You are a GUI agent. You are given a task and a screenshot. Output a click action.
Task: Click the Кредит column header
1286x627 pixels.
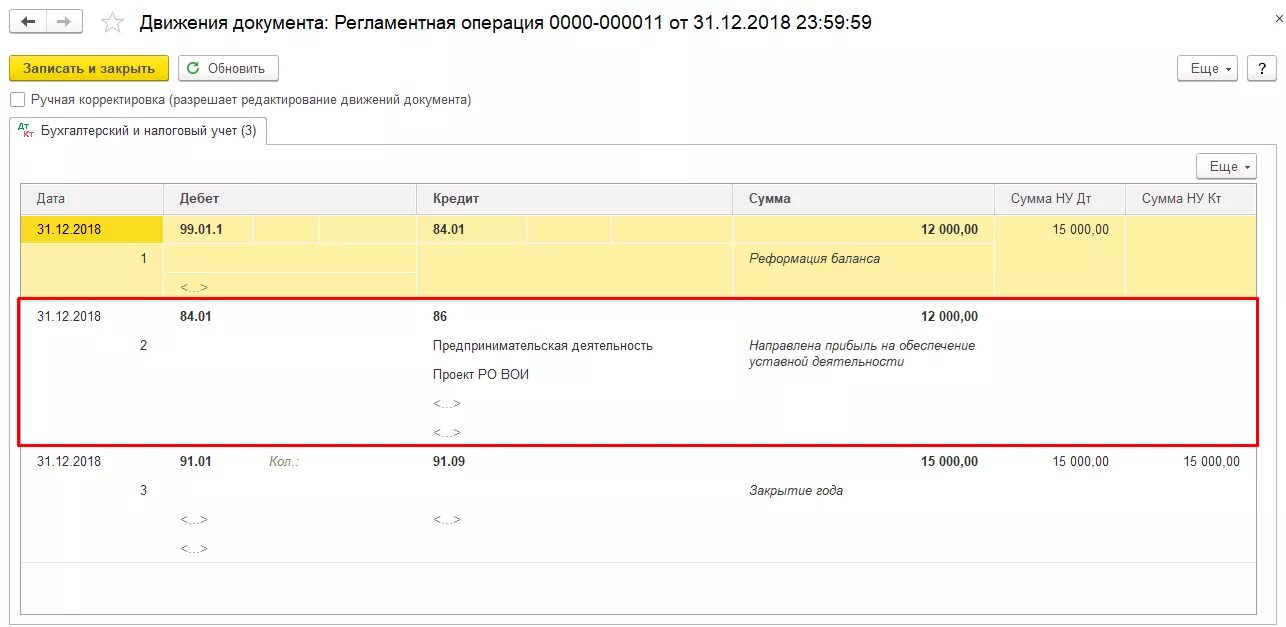tap(575, 199)
